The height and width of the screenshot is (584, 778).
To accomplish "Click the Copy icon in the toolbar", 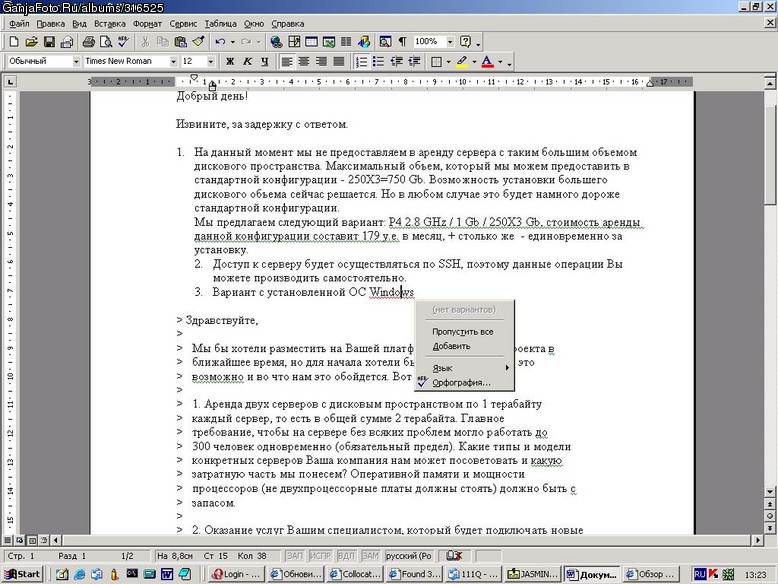I will tap(162, 42).
